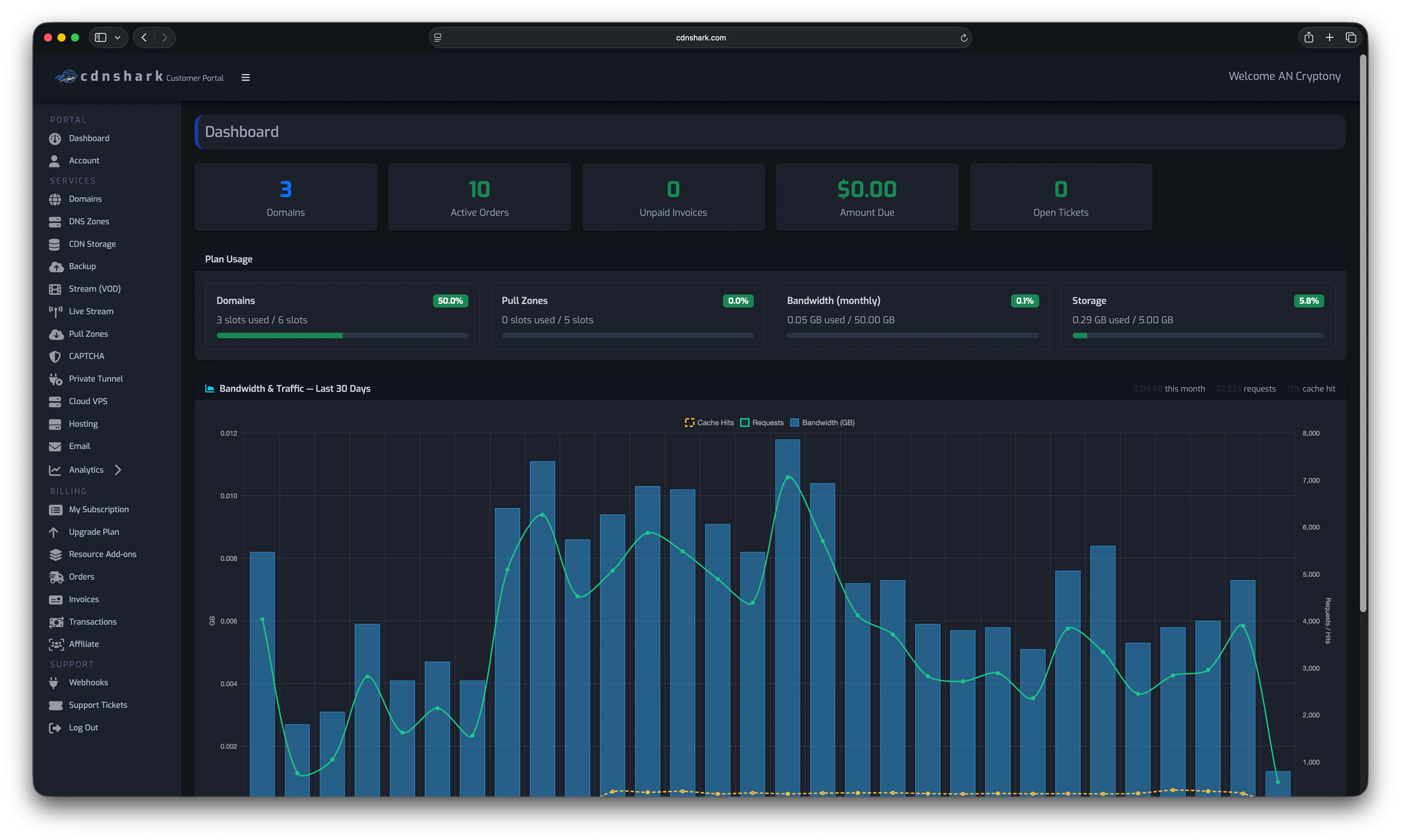Click the CAPTCHA shield icon
The image size is (1401, 840).
(55, 357)
